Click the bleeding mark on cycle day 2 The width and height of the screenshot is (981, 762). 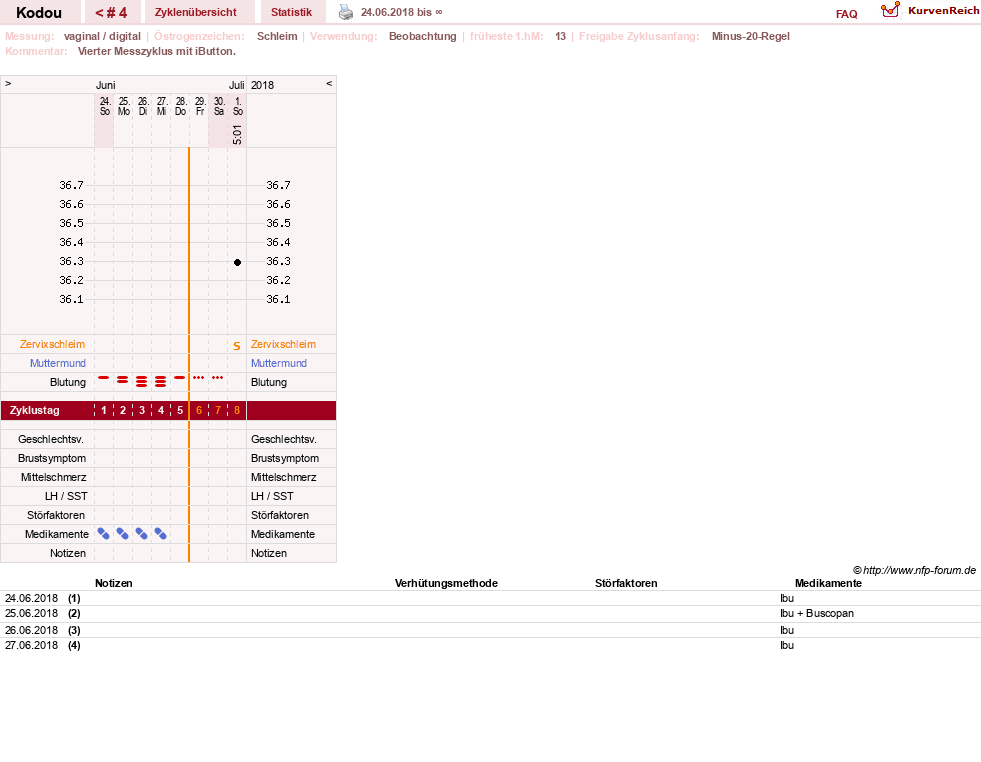point(123,380)
